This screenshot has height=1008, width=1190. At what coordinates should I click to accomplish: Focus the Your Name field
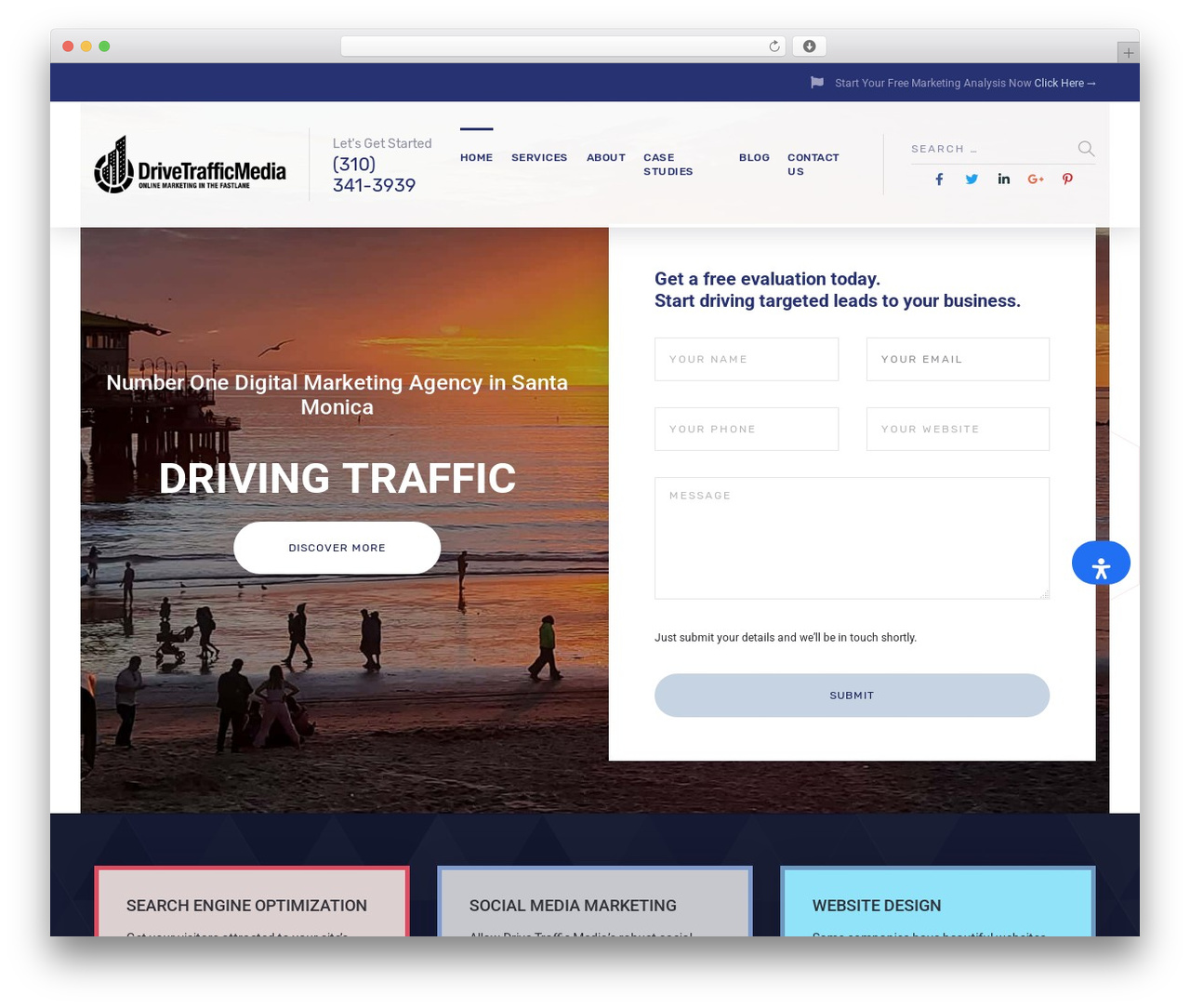click(747, 359)
